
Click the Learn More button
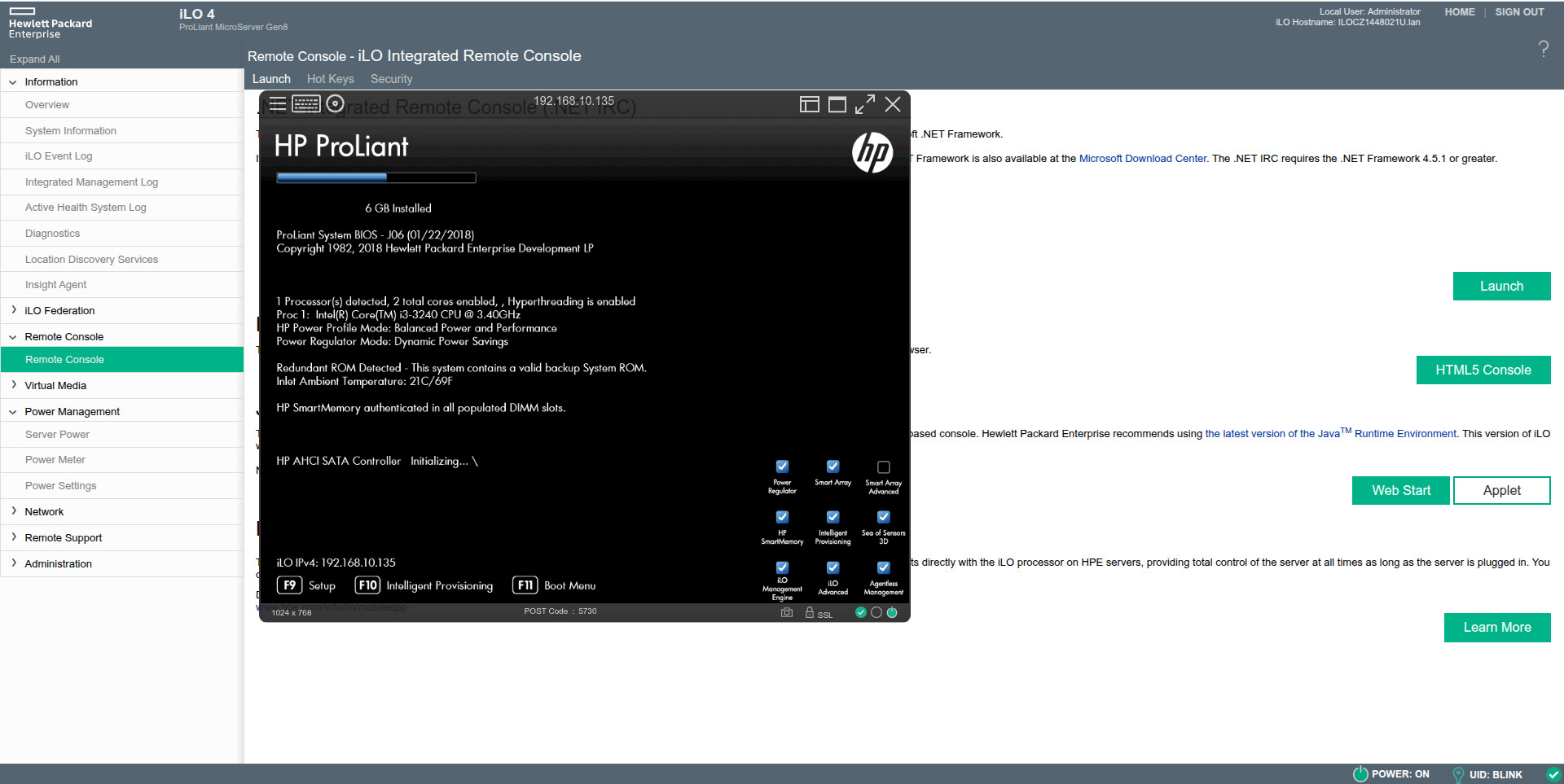click(x=1497, y=628)
